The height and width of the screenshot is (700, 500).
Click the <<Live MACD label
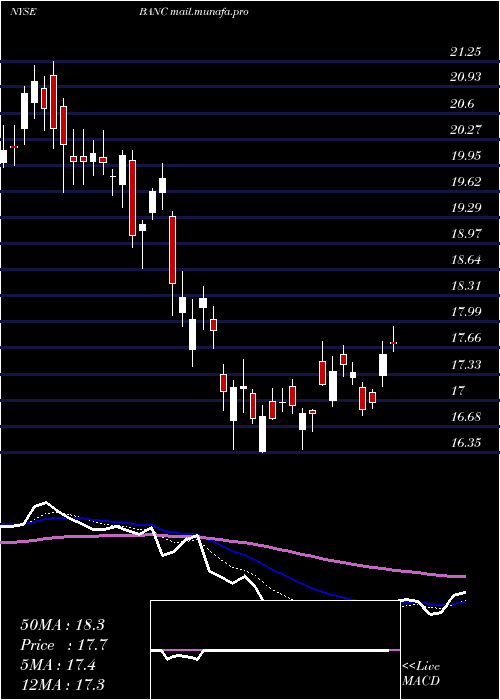[421, 673]
